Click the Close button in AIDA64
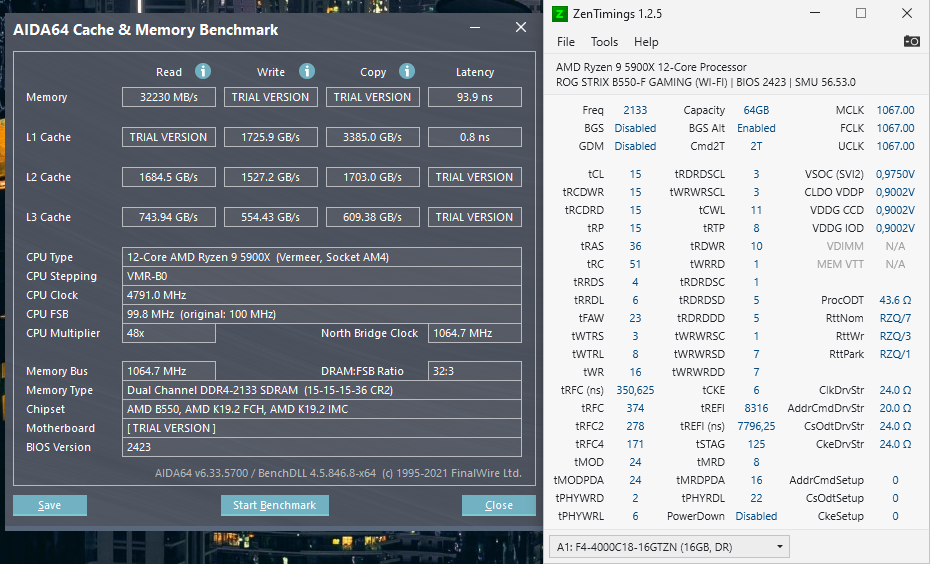Image resolution: width=930 pixels, height=564 pixels. [x=499, y=505]
